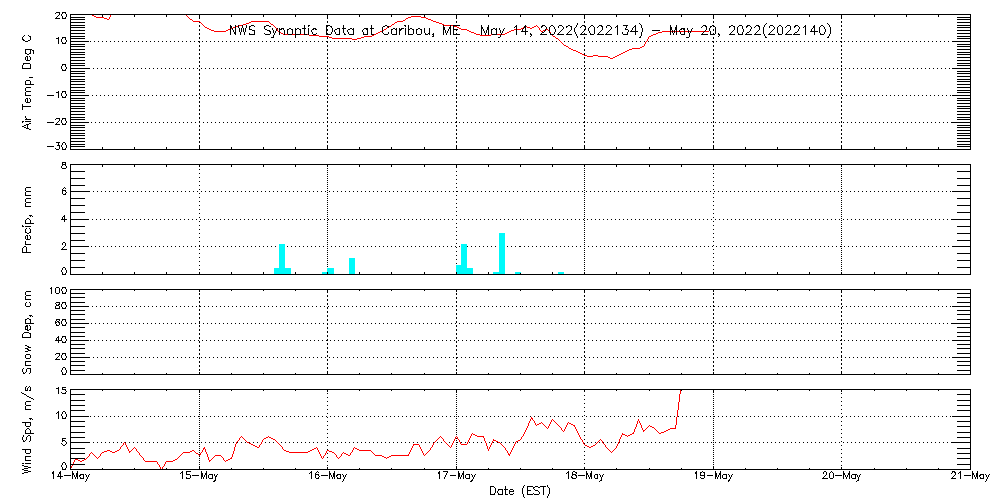Click the tallest cyan precipitation bar
Image resolution: width=1000 pixels, height=500 pixels.
pos(502,253)
